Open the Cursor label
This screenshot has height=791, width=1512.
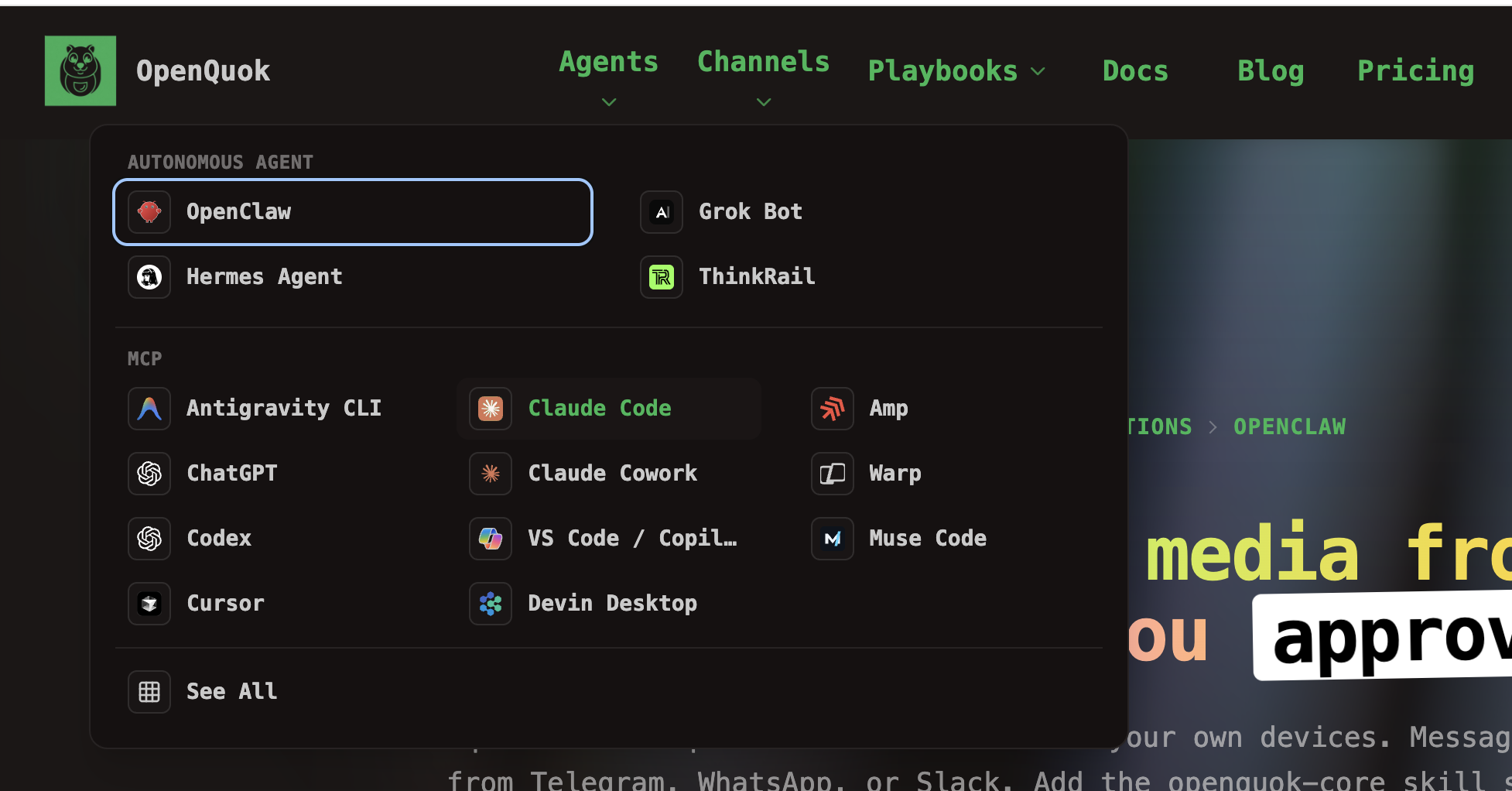pos(226,604)
